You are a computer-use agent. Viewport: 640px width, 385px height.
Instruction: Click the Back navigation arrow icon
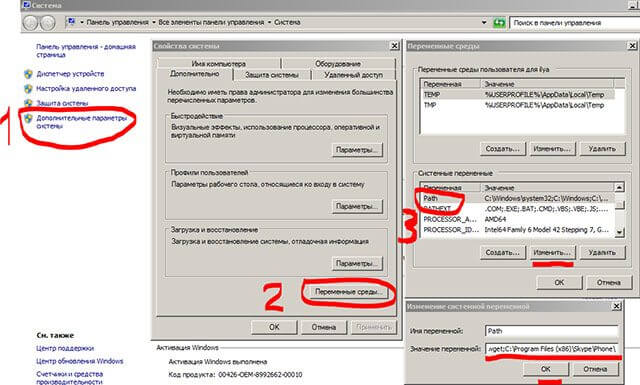pyautogui.click(x=31, y=23)
